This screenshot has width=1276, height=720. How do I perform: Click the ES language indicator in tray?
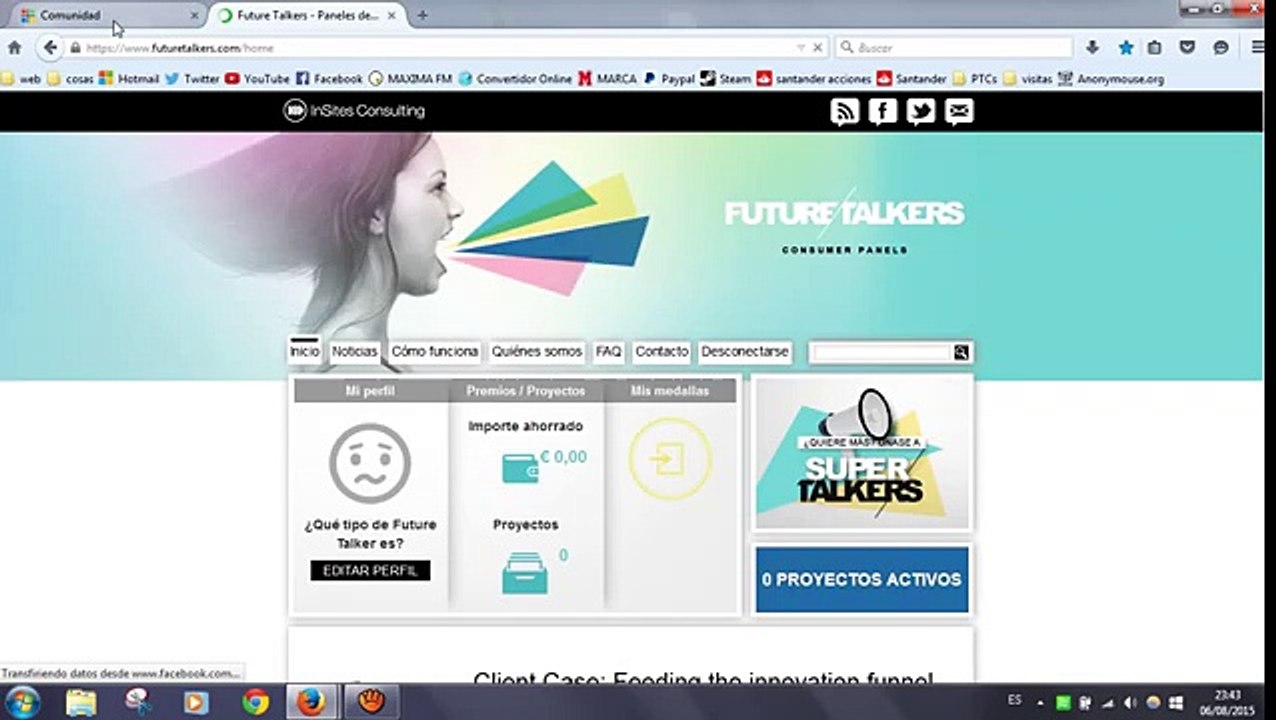pos(1015,699)
